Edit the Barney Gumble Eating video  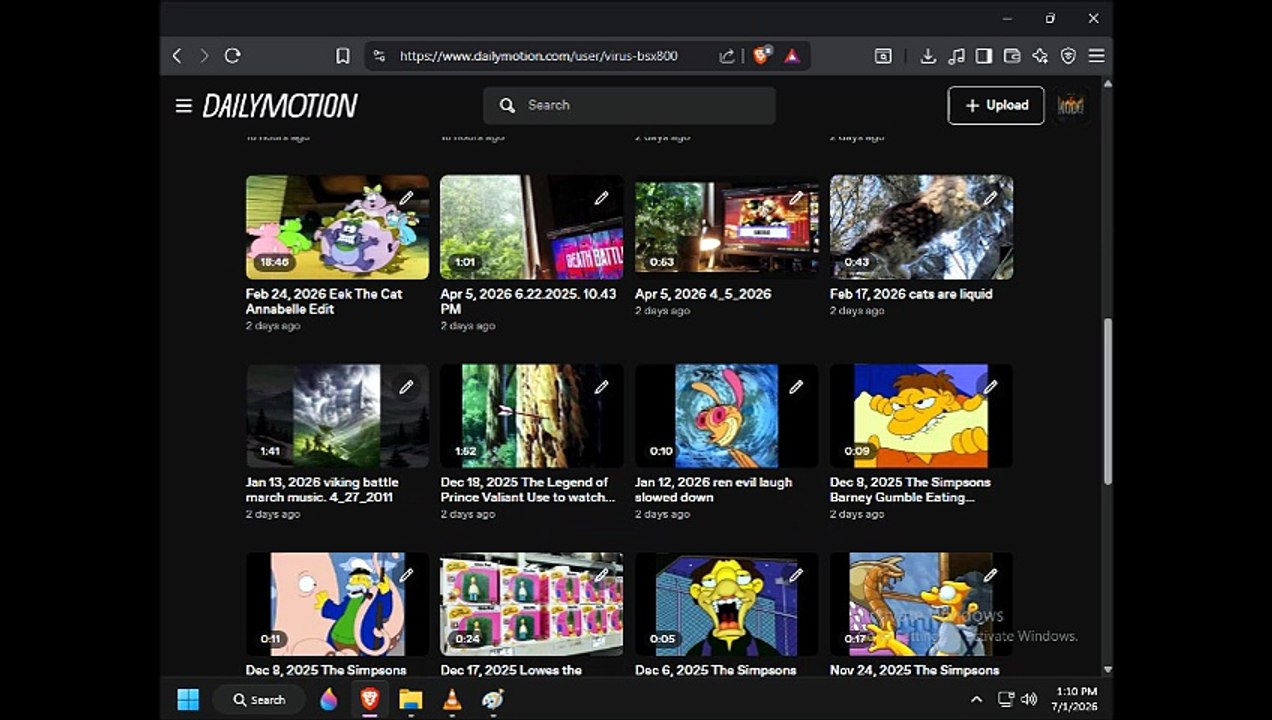click(990, 387)
